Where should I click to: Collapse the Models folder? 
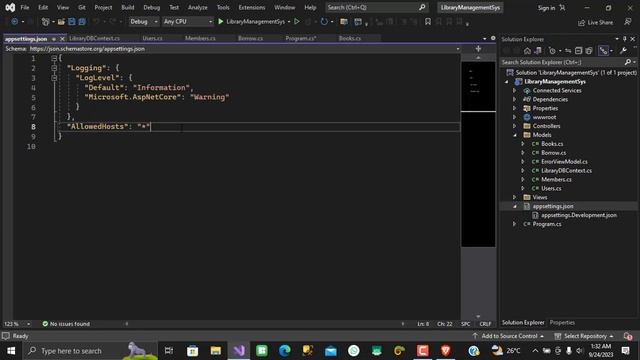coord(514,135)
